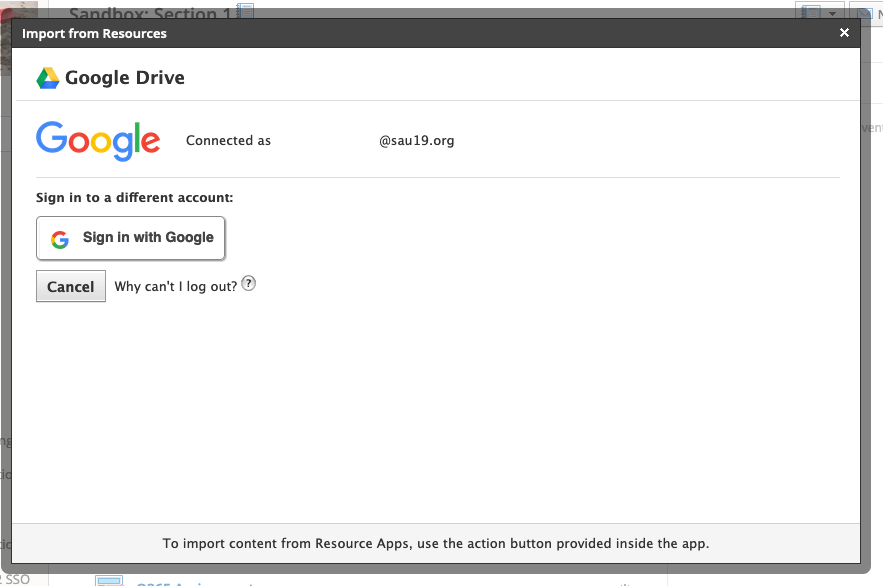Viewport: 883px width, 586px height.
Task: Click the footer text about Resource Apps
Action: tap(436, 543)
